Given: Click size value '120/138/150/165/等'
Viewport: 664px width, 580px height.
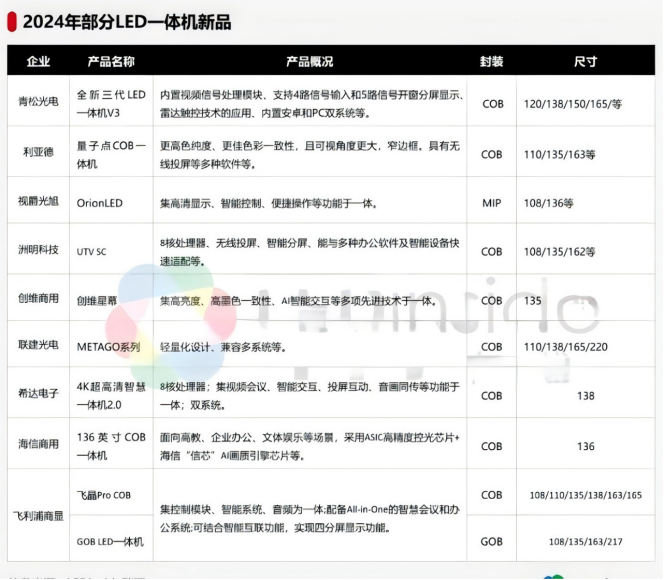Looking at the screenshot, I should point(573,104).
